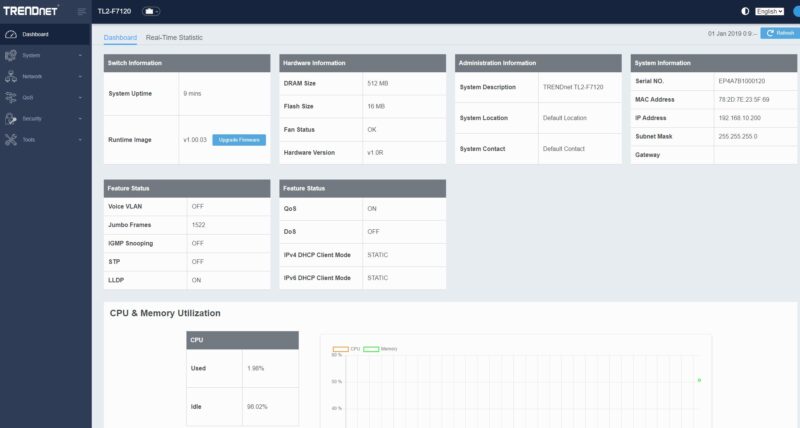Open the device save dropdown next to TL2-F7120

click(x=151, y=11)
